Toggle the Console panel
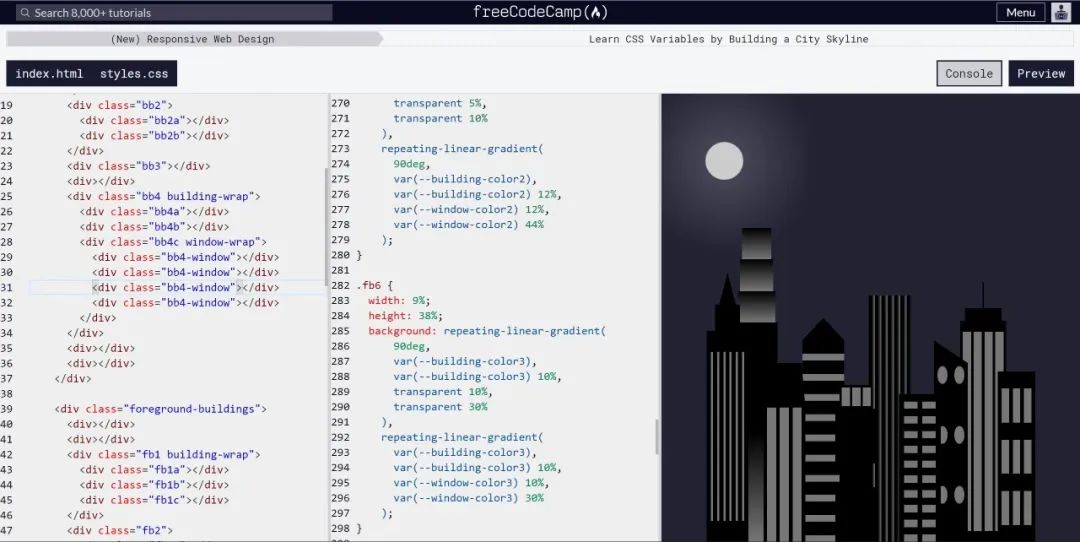1080x542 pixels. coord(968,74)
